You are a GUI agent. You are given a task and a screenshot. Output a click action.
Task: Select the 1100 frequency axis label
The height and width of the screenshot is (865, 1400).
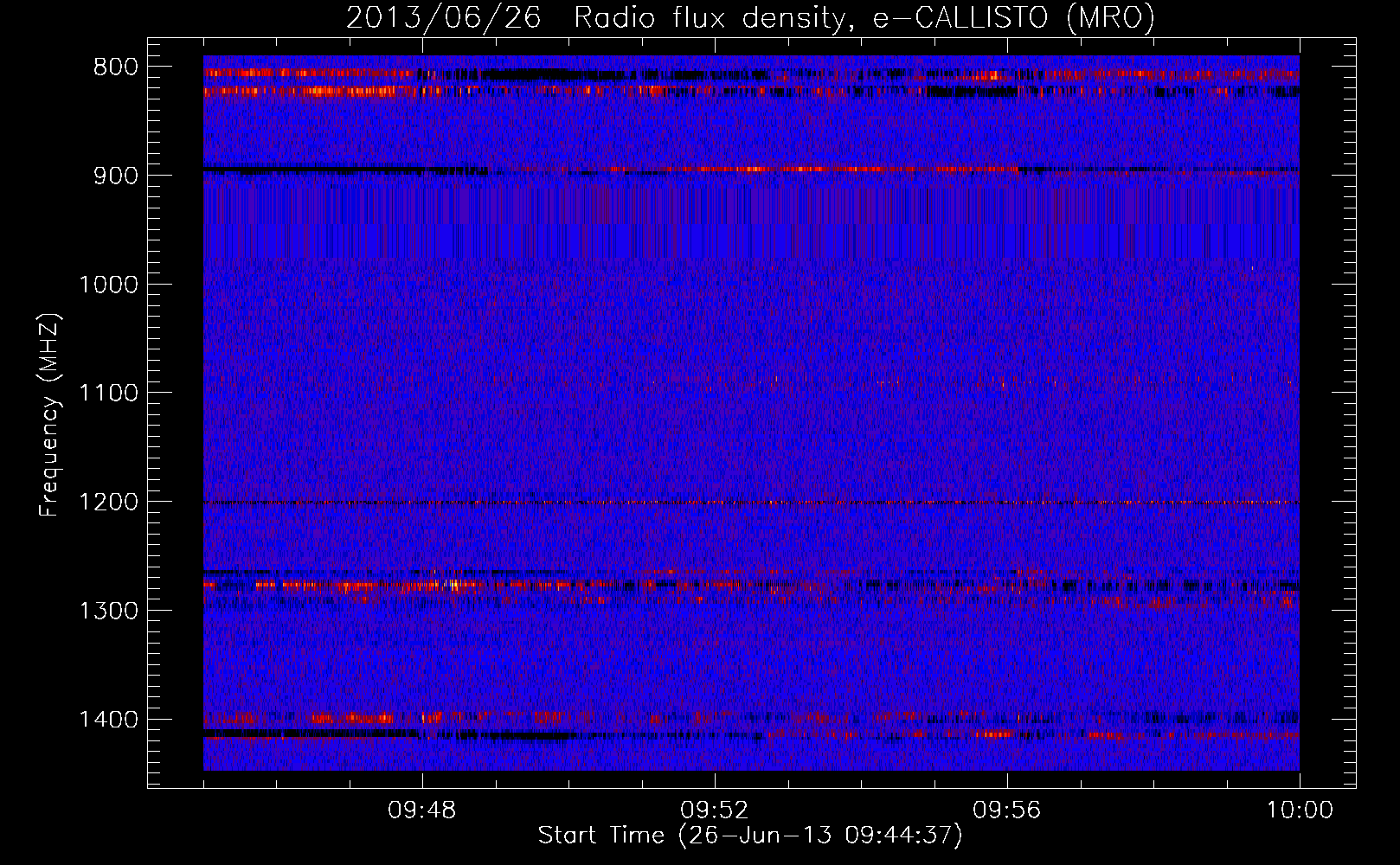pos(108,394)
